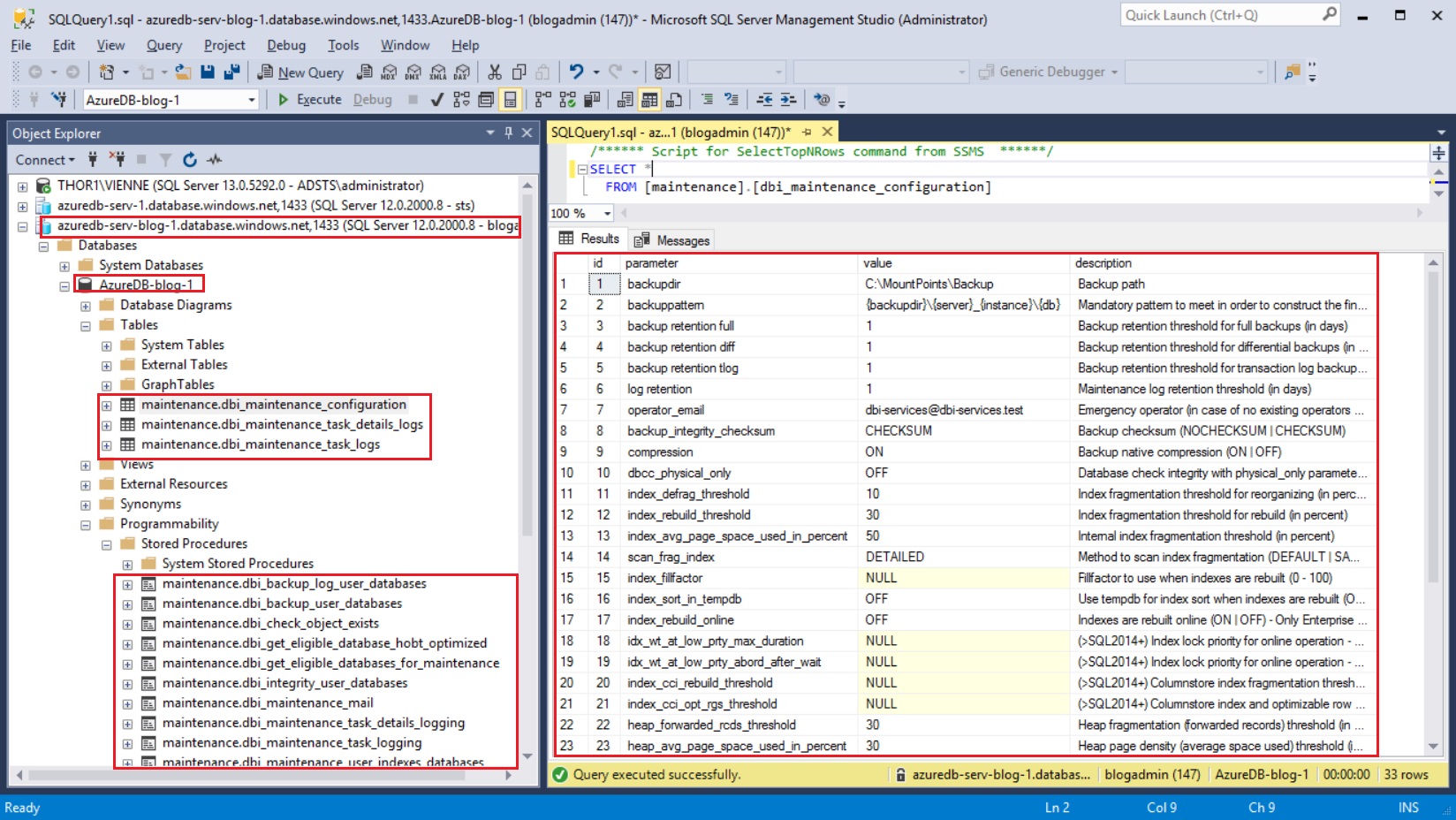1456x820 pixels.
Task: Collapse the azuredb-serv-blog-1 server node
Action: 22,226
